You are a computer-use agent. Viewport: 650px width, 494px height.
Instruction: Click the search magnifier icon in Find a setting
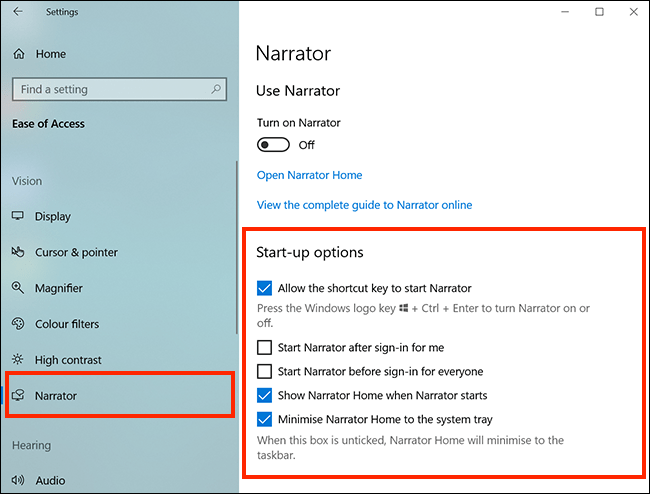click(216, 89)
